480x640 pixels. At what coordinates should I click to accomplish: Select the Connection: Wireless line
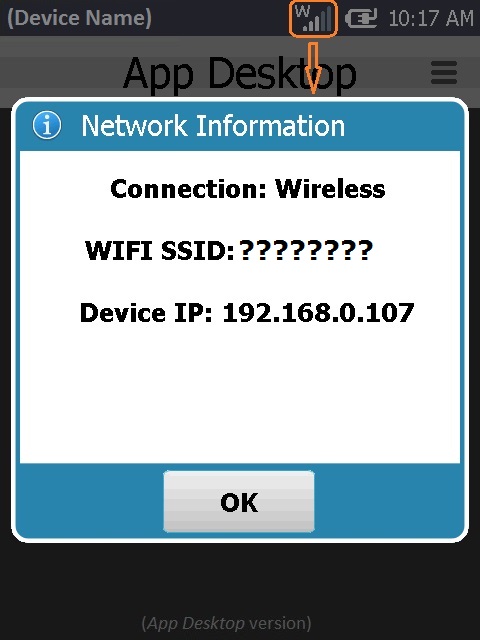click(x=248, y=189)
